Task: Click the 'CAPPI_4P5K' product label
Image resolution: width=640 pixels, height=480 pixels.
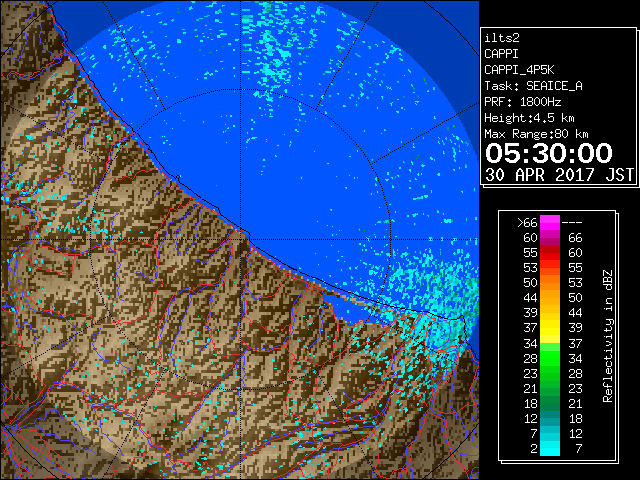Action: click(x=519, y=70)
